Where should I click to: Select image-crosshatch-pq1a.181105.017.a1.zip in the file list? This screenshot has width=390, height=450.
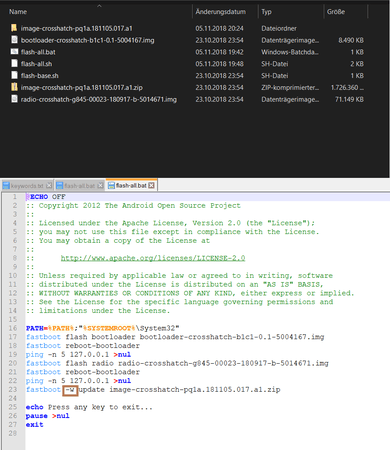(82, 87)
